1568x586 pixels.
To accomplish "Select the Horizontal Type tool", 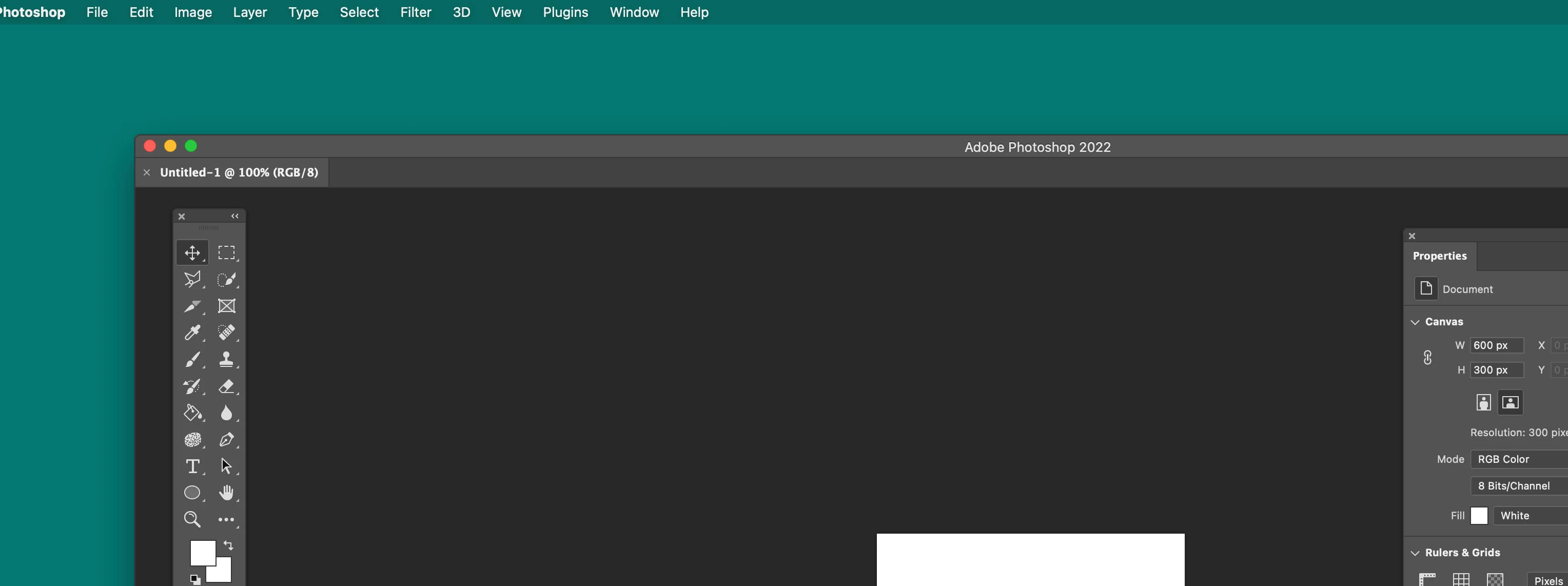I will coord(192,466).
